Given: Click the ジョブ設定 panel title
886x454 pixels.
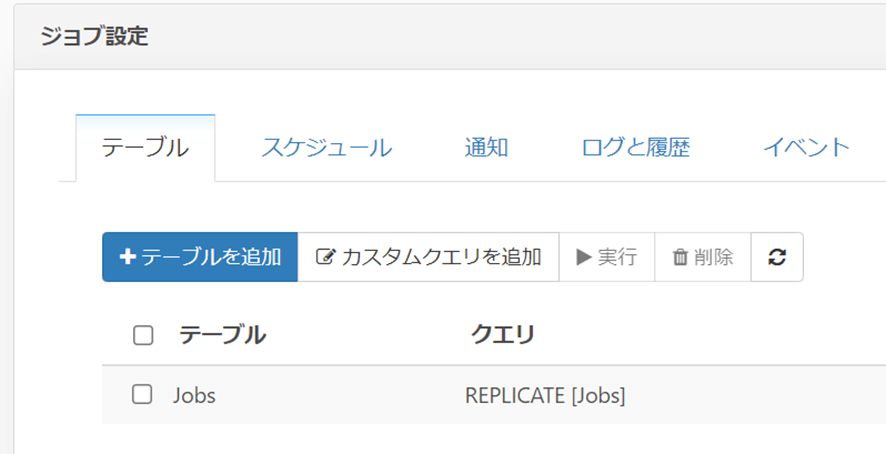Looking at the screenshot, I should (x=94, y=37).
